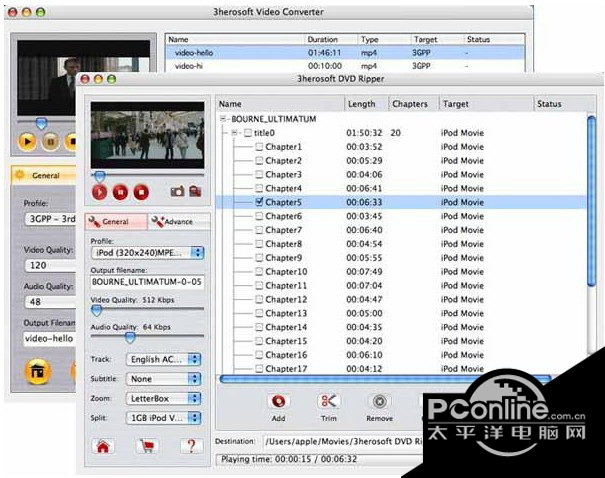Click the DVD Ripper video preview thumbnail
Screen dimensions: 605x478
pos(147,135)
